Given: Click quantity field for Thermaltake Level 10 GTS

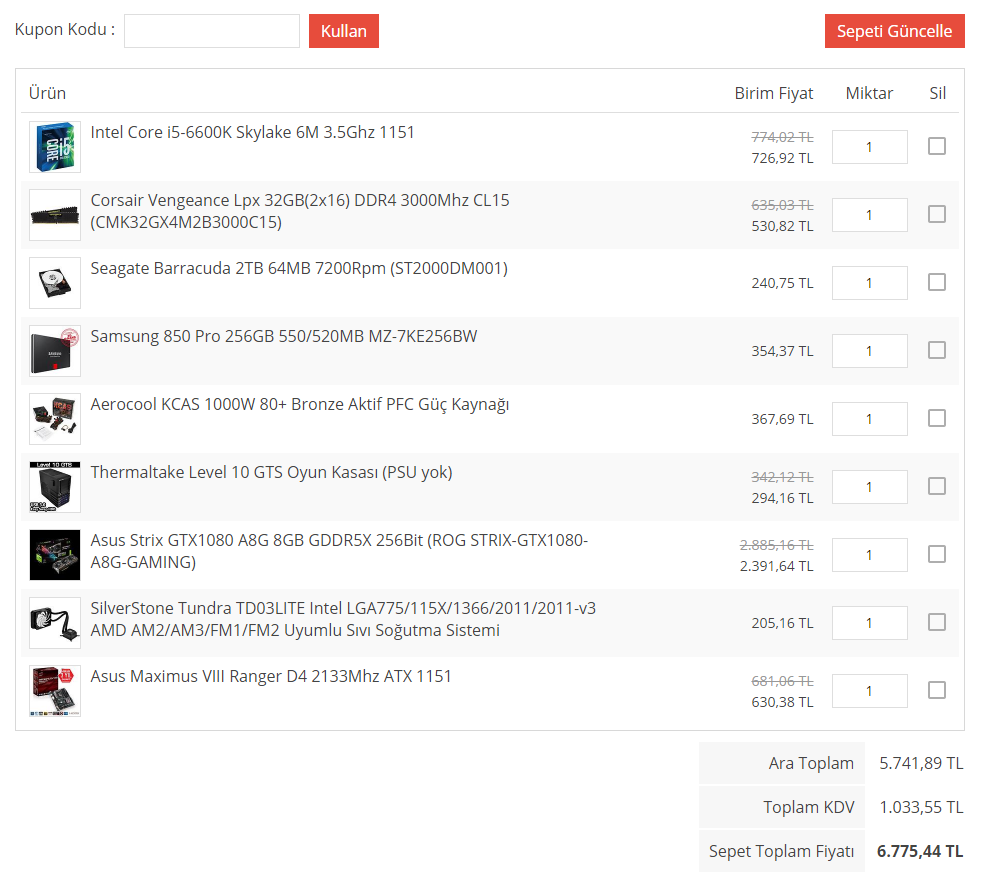Looking at the screenshot, I should click(870, 487).
